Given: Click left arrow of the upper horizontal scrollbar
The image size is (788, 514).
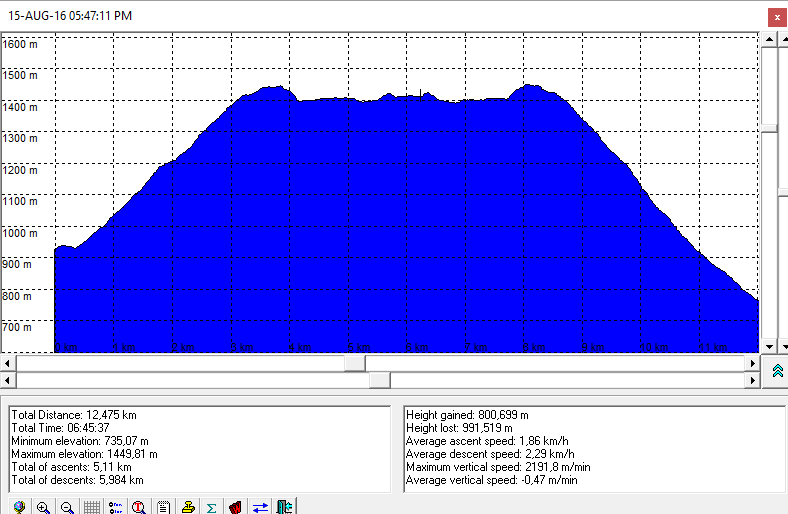Looking at the screenshot, I should [x=7, y=362].
